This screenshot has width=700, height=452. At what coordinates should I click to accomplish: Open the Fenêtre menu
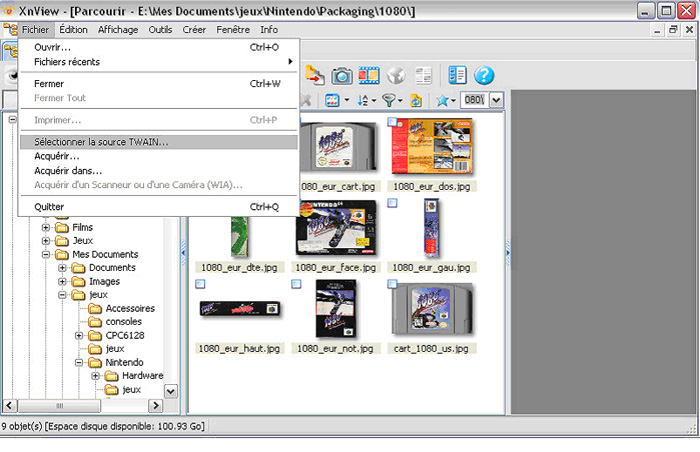(233, 29)
